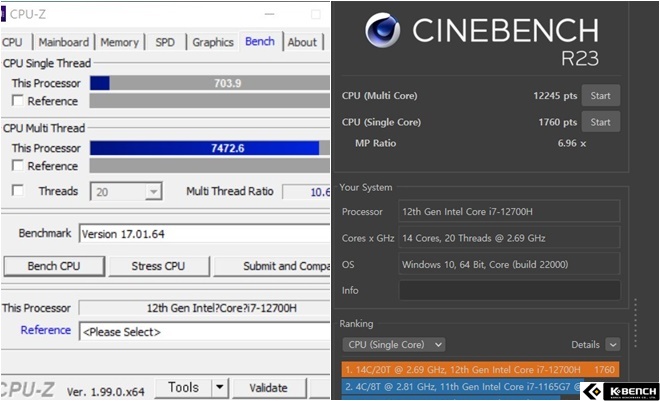Click Submit and Compare button
This screenshot has height=401, width=660.
[272, 266]
